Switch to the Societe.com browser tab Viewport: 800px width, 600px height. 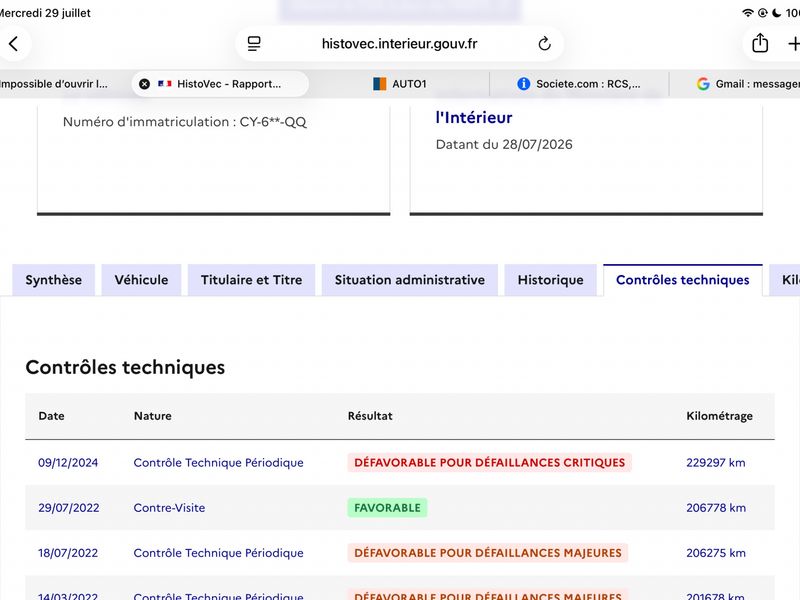(x=579, y=84)
